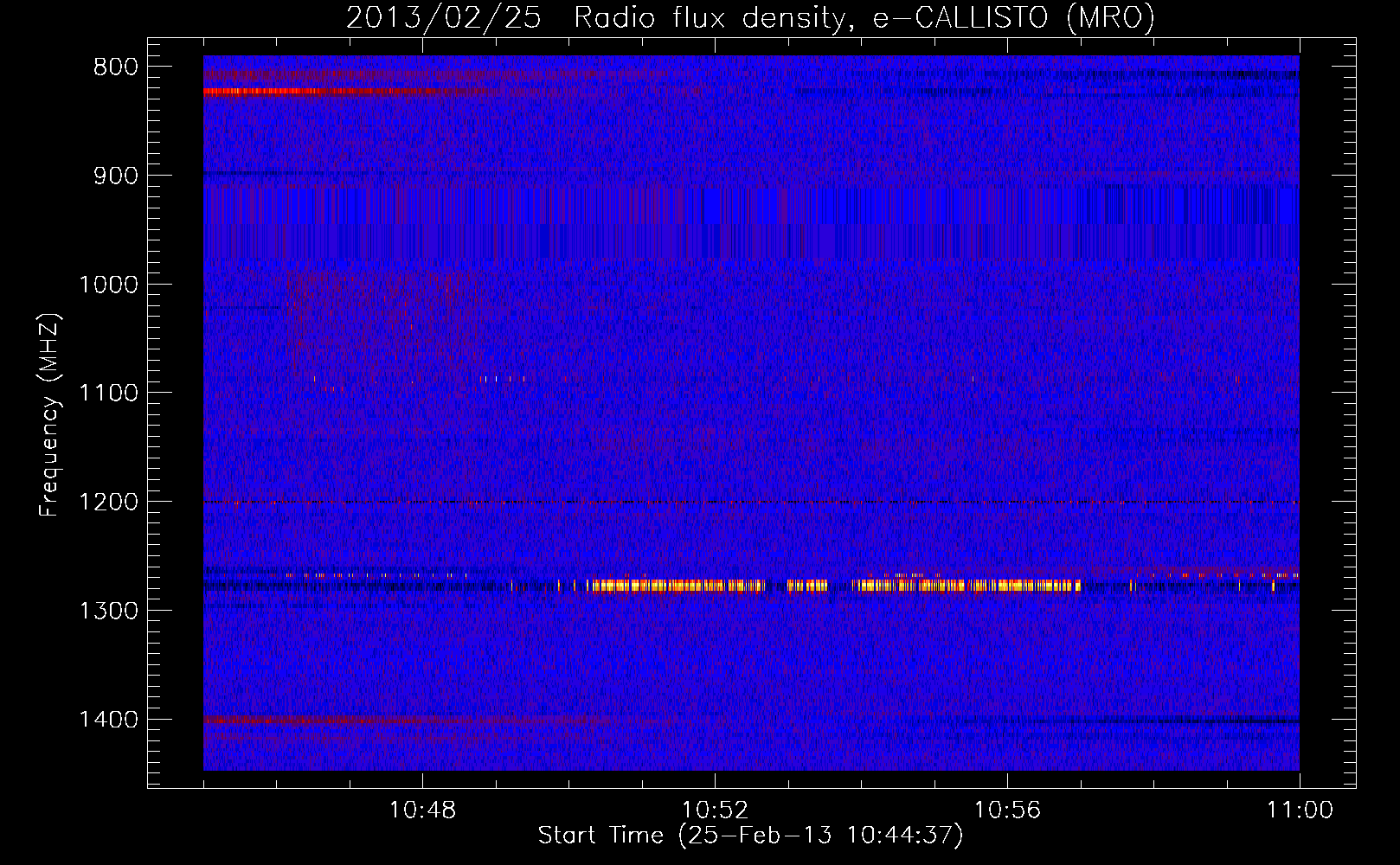Click the 800 frequency tick label

pos(116,67)
